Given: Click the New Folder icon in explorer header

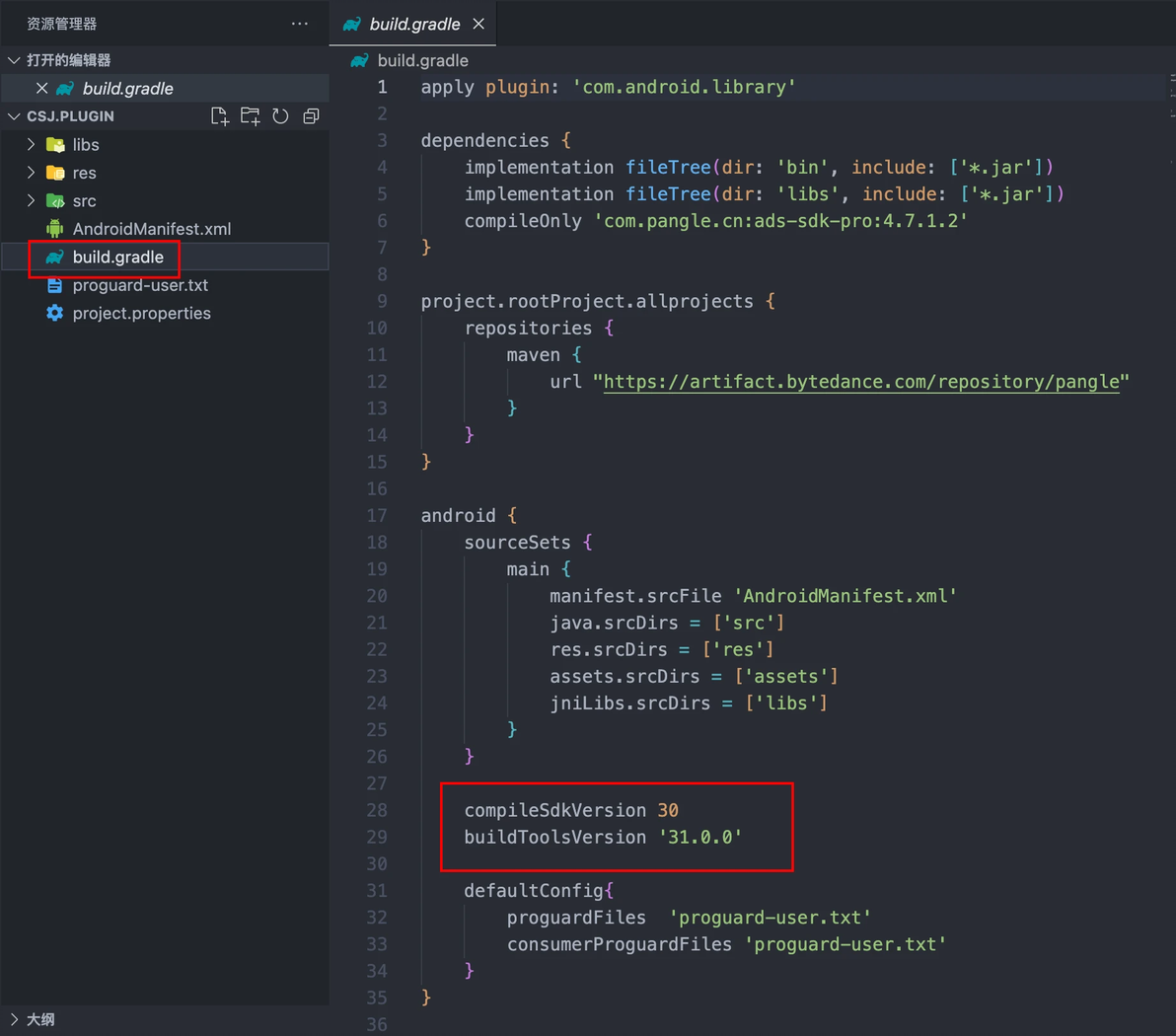Looking at the screenshot, I should coord(250,116).
